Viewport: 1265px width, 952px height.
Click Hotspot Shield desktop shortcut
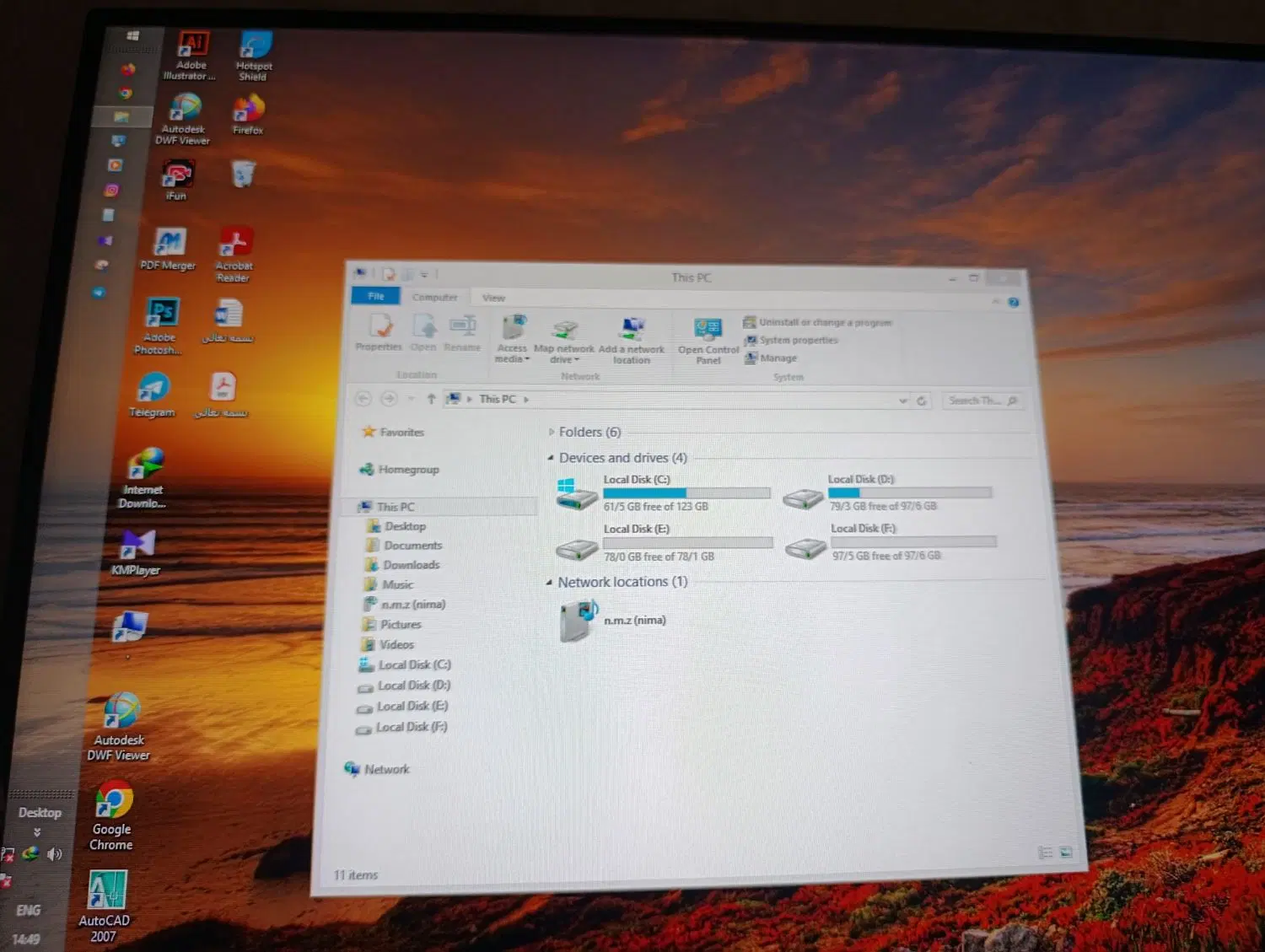[x=254, y=56]
